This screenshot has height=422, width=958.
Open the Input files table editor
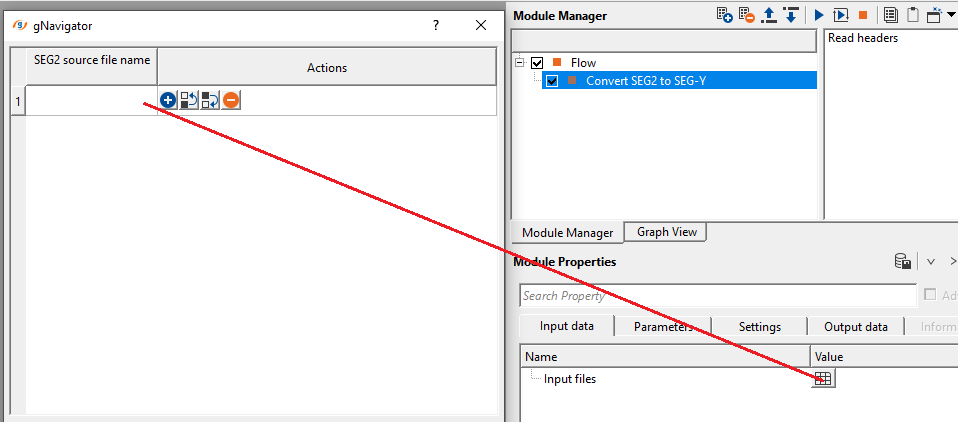[x=823, y=378]
